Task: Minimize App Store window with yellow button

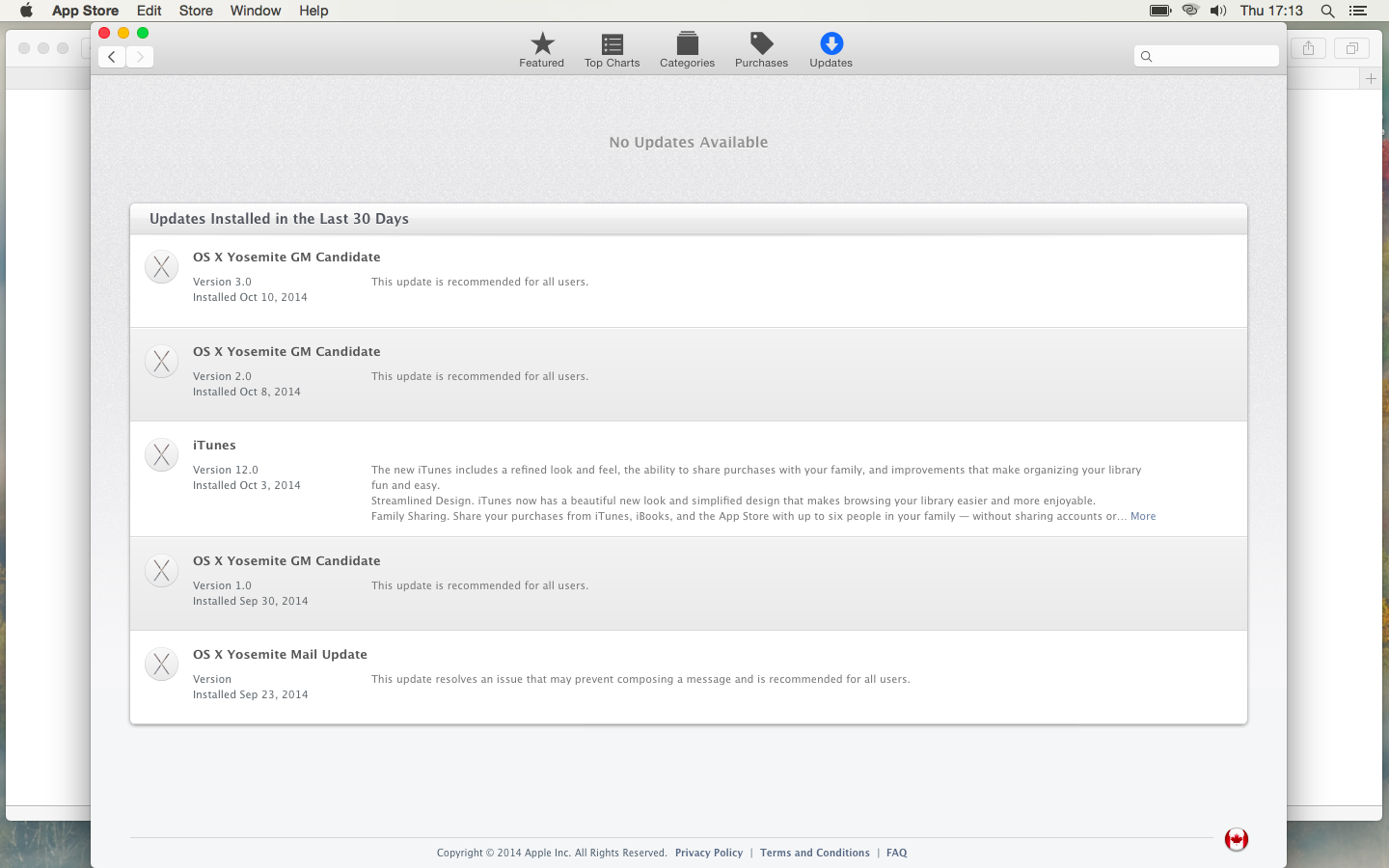Action: [x=123, y=33]
